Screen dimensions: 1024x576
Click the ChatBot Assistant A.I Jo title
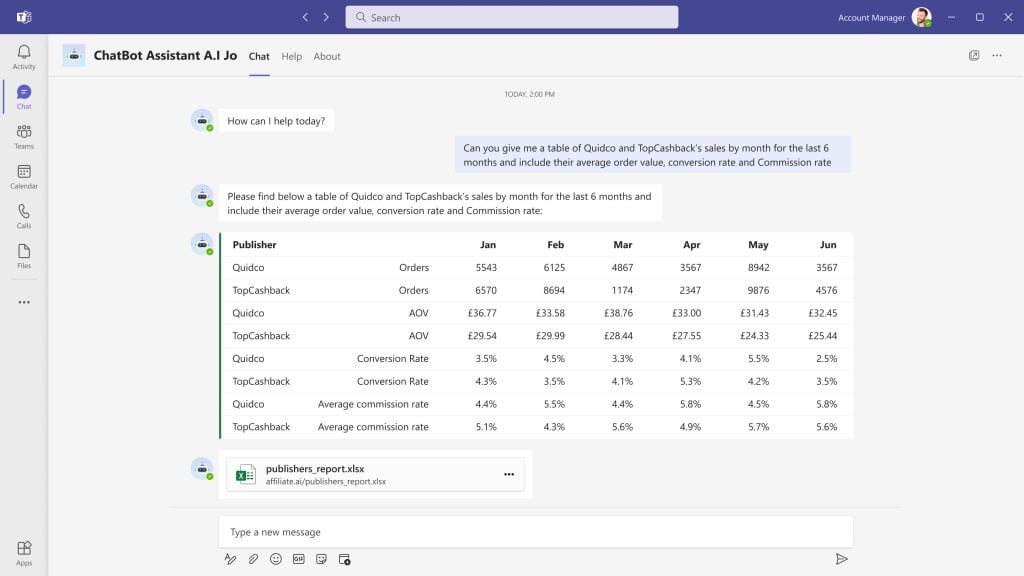[165, 56]
